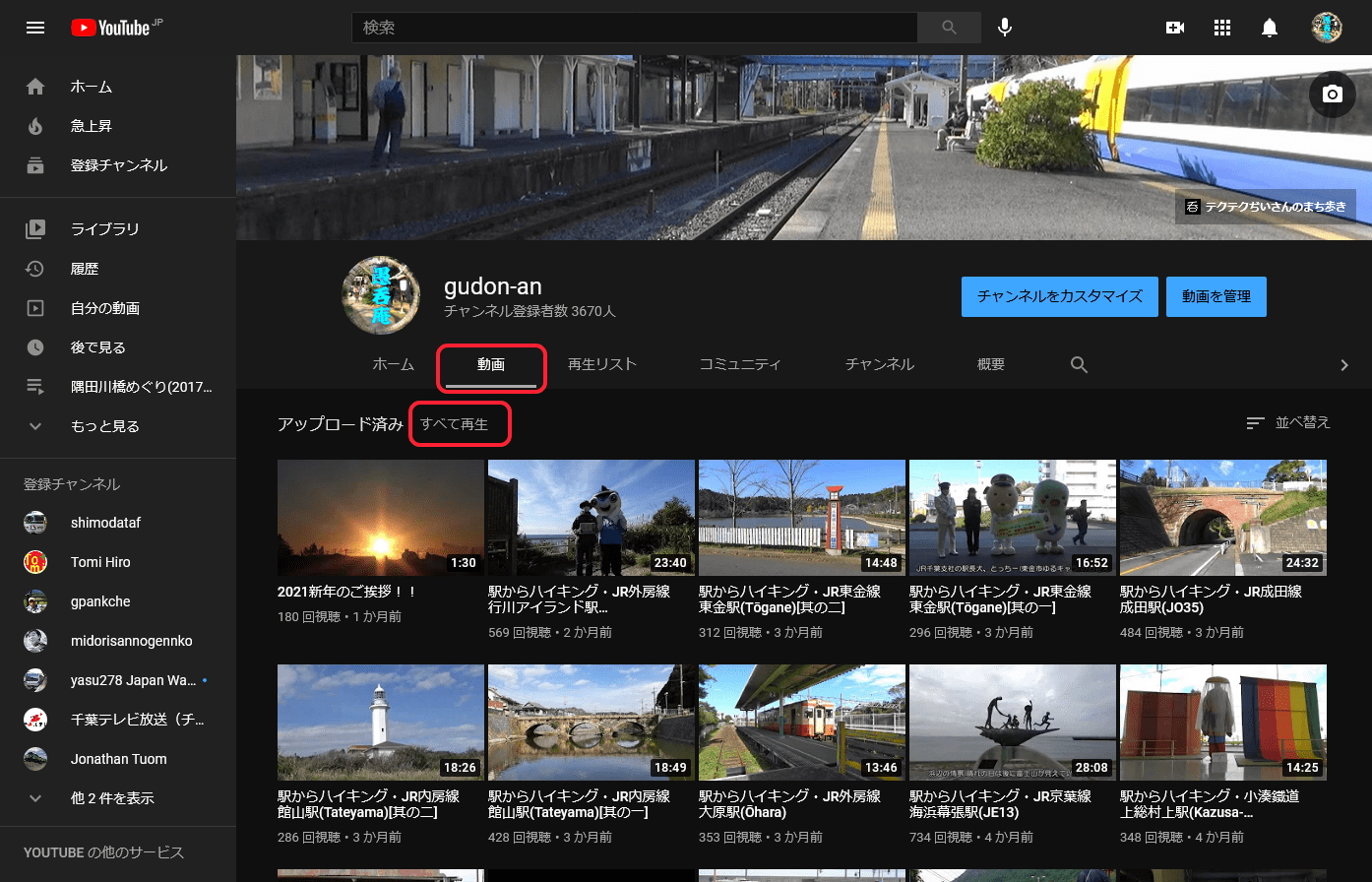
Task: Switch to the コミュニティ tab
Action: (x=740, y=364)
